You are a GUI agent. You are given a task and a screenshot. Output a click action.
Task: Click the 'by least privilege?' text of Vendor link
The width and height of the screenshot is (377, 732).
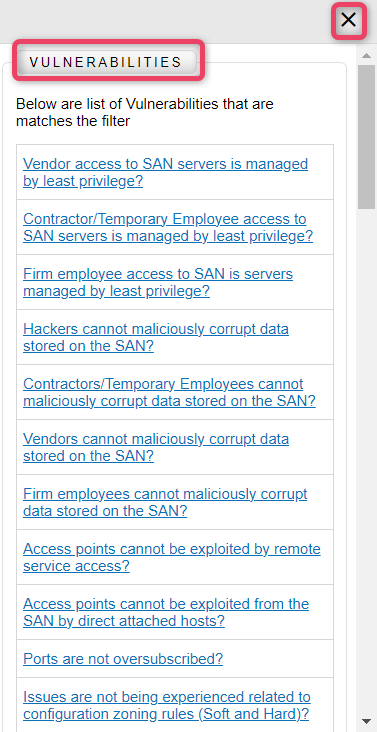point(83,181)
